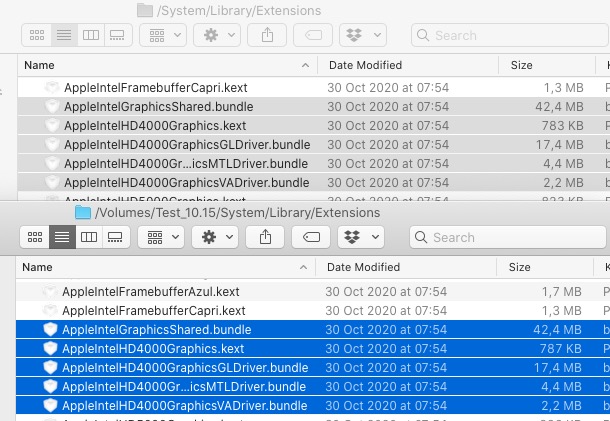Select AppleIntelHD4000Gr...icsMTLDriver.bundle in top window
This screenshot has height=421, width=610.
pyautogui.click(x=314, y=164)
